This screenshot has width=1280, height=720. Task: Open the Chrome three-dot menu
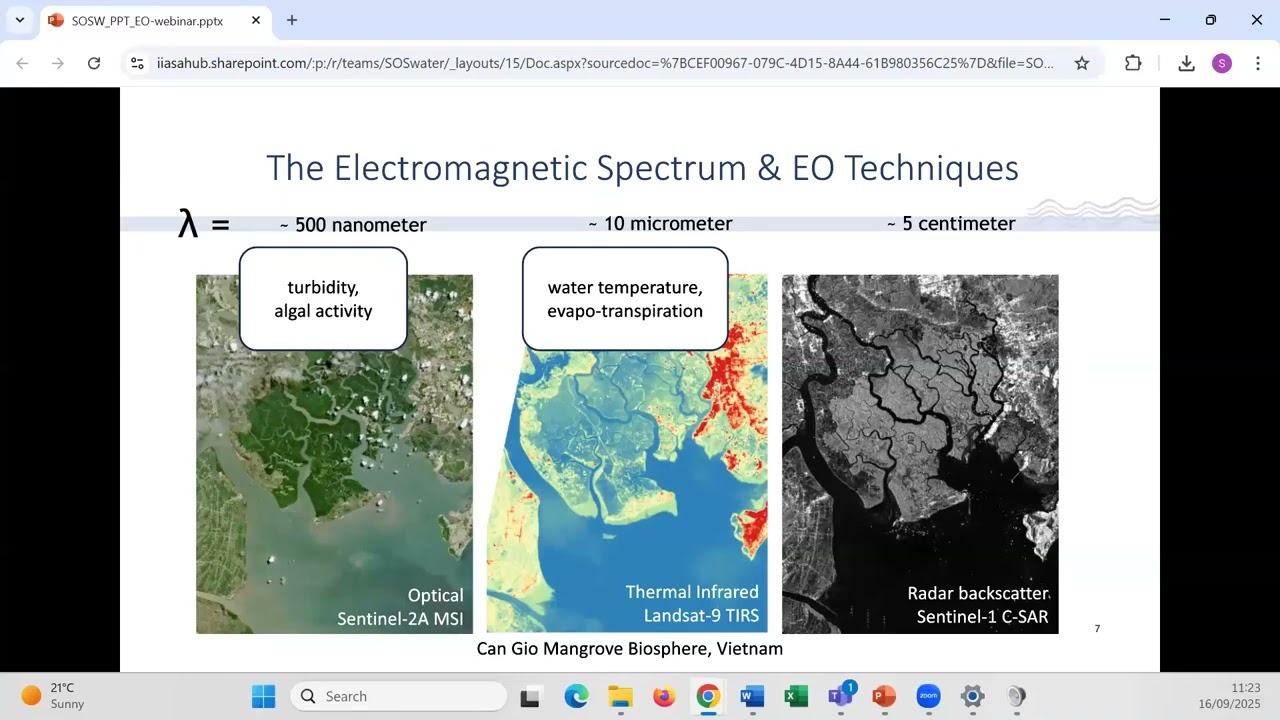[1256, 63]
